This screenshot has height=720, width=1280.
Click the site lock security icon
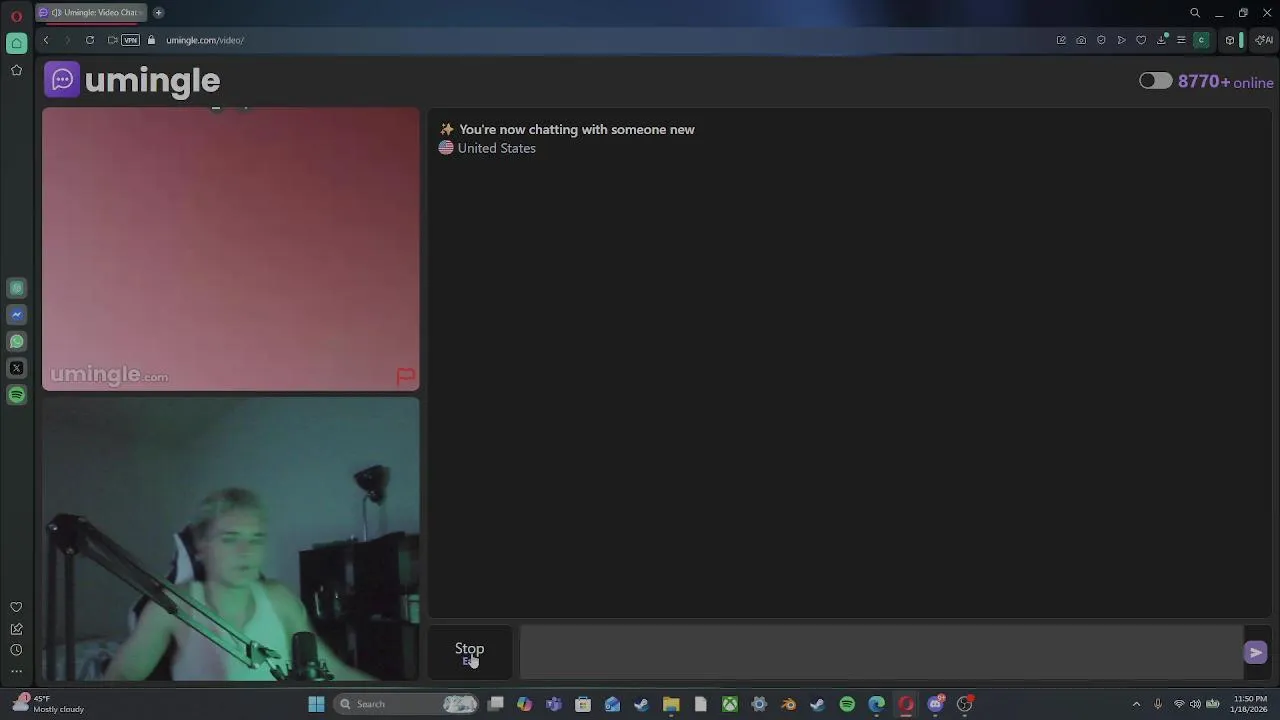pyautogui.click(x=152, y=40)
